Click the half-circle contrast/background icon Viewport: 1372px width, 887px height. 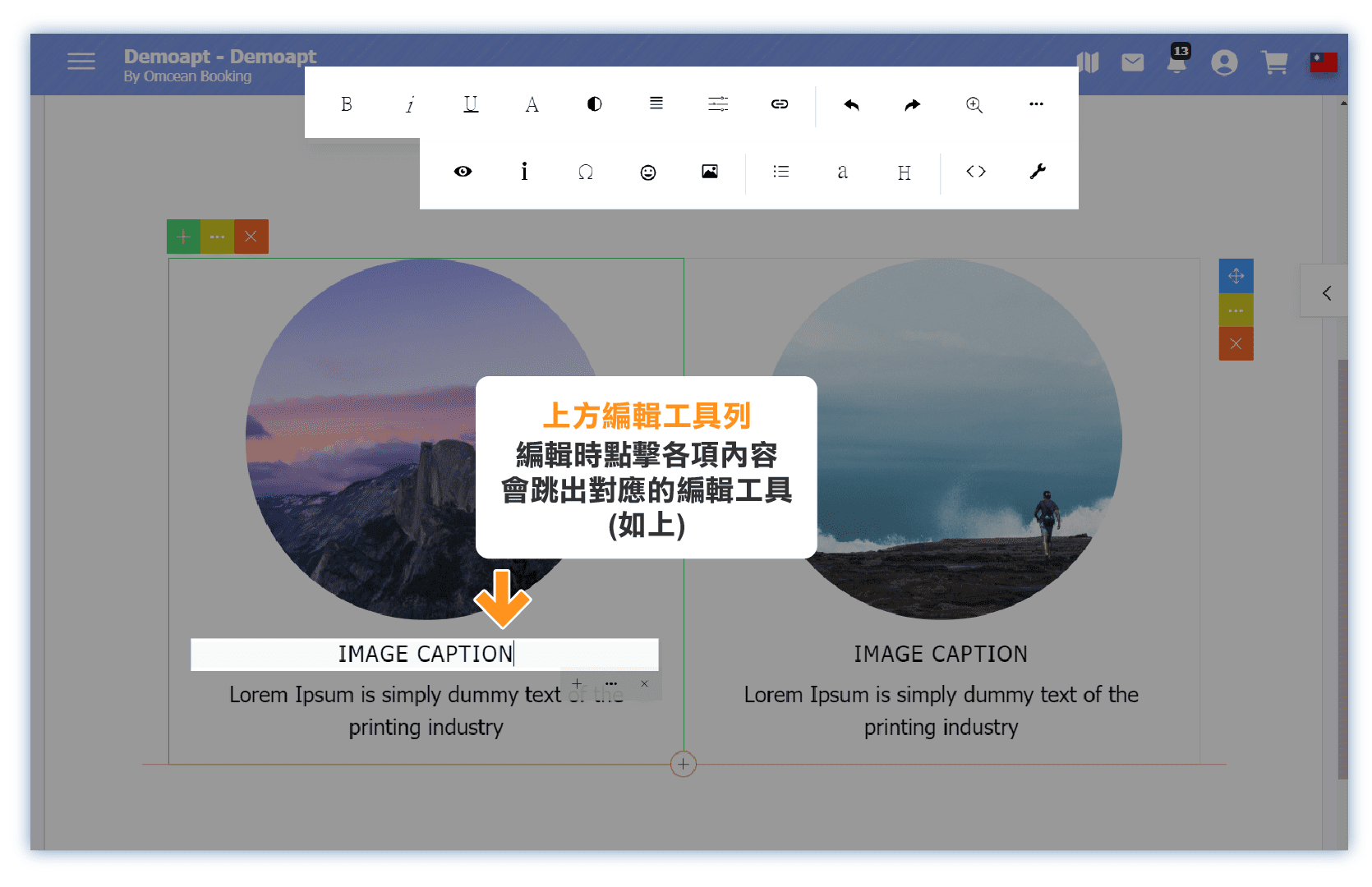point(594,104)
